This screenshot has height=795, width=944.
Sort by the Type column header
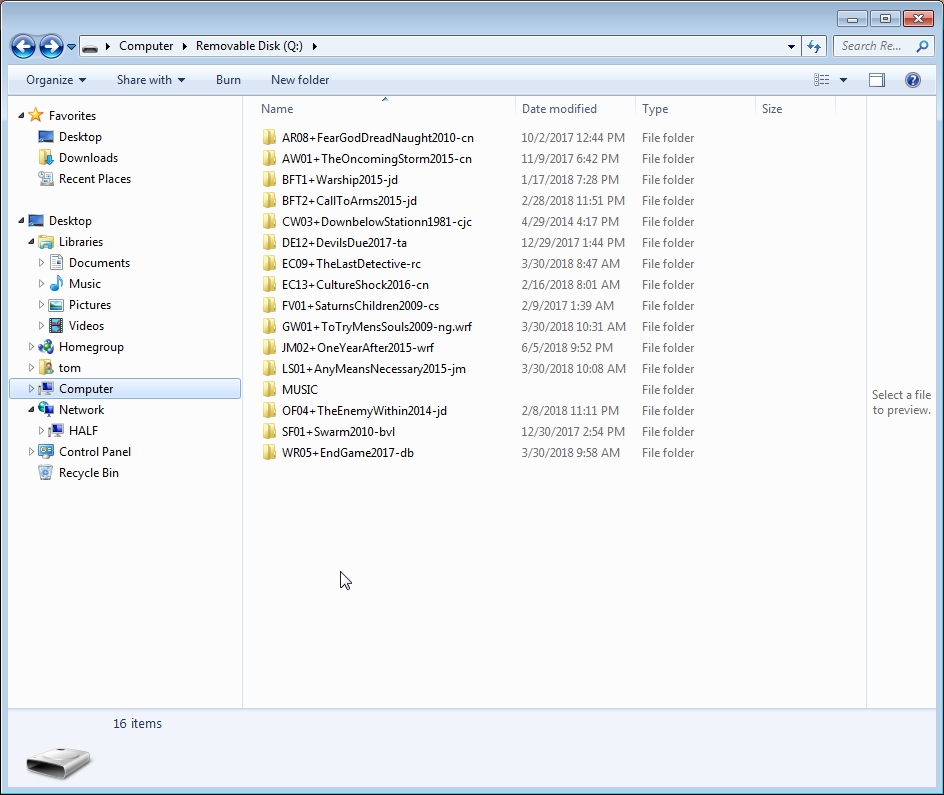point(655,109)
